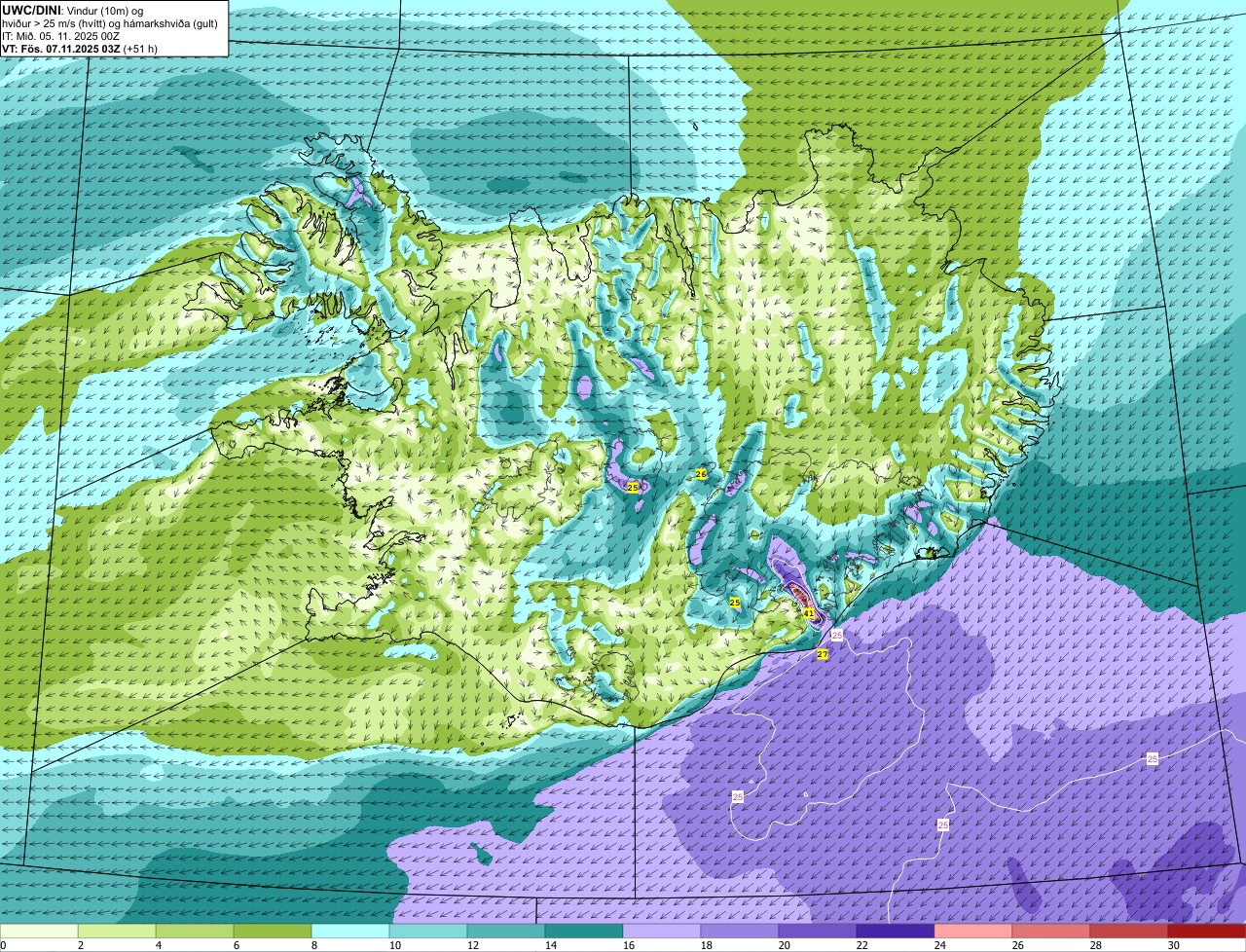This screenshot has width=1246, height=952.
Task: Click the legend scale label '24'
Action: click(939, 945)
